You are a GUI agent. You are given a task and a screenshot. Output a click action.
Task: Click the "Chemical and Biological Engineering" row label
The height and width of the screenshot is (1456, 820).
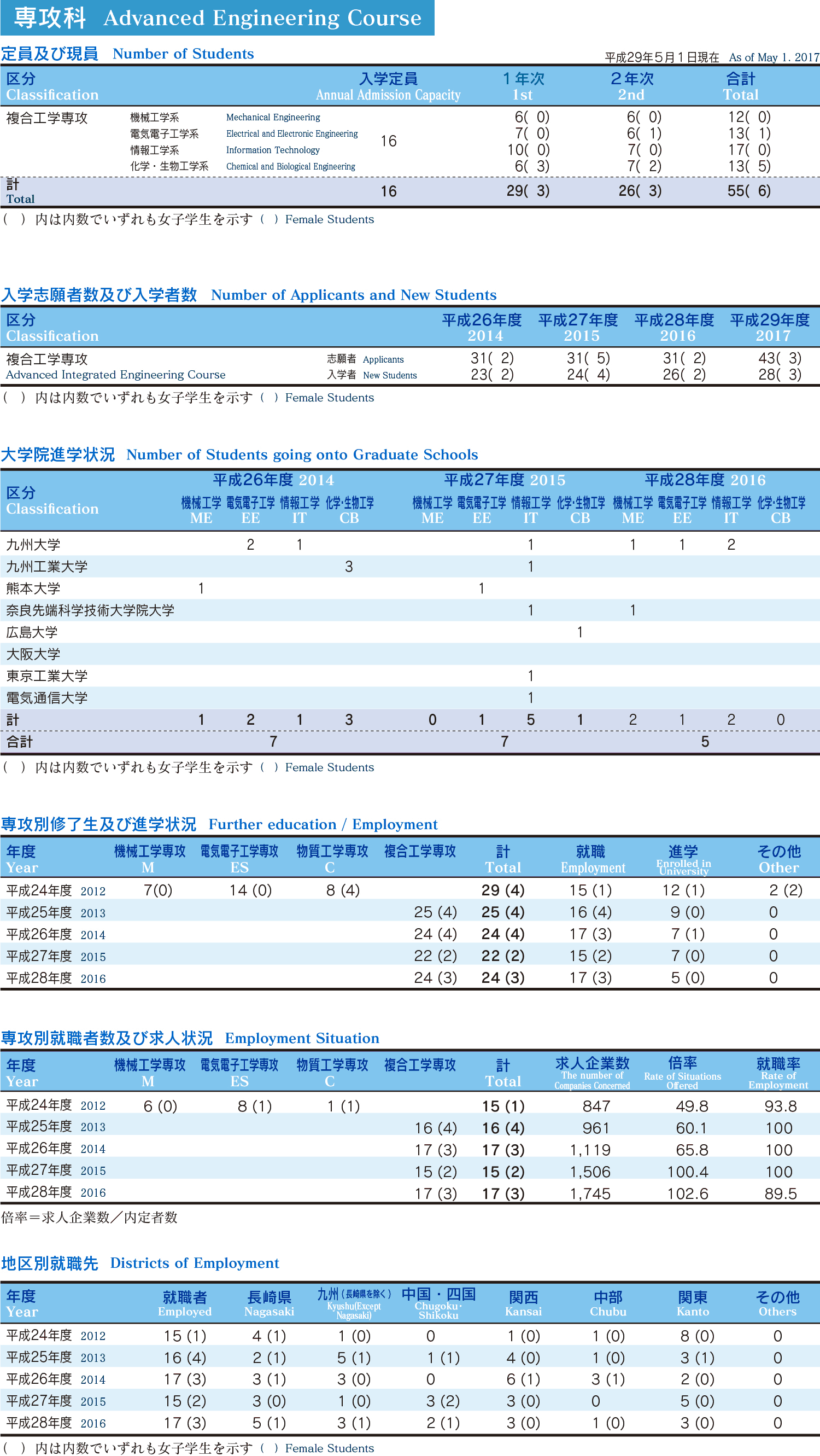tap(290, 166)
